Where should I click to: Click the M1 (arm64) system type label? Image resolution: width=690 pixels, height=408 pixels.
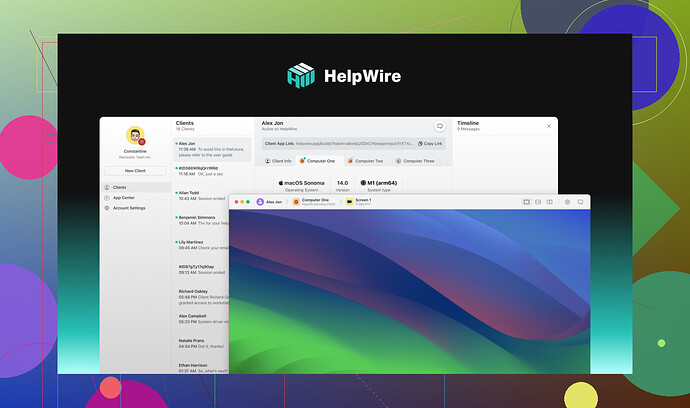click(x=378, y=183)
